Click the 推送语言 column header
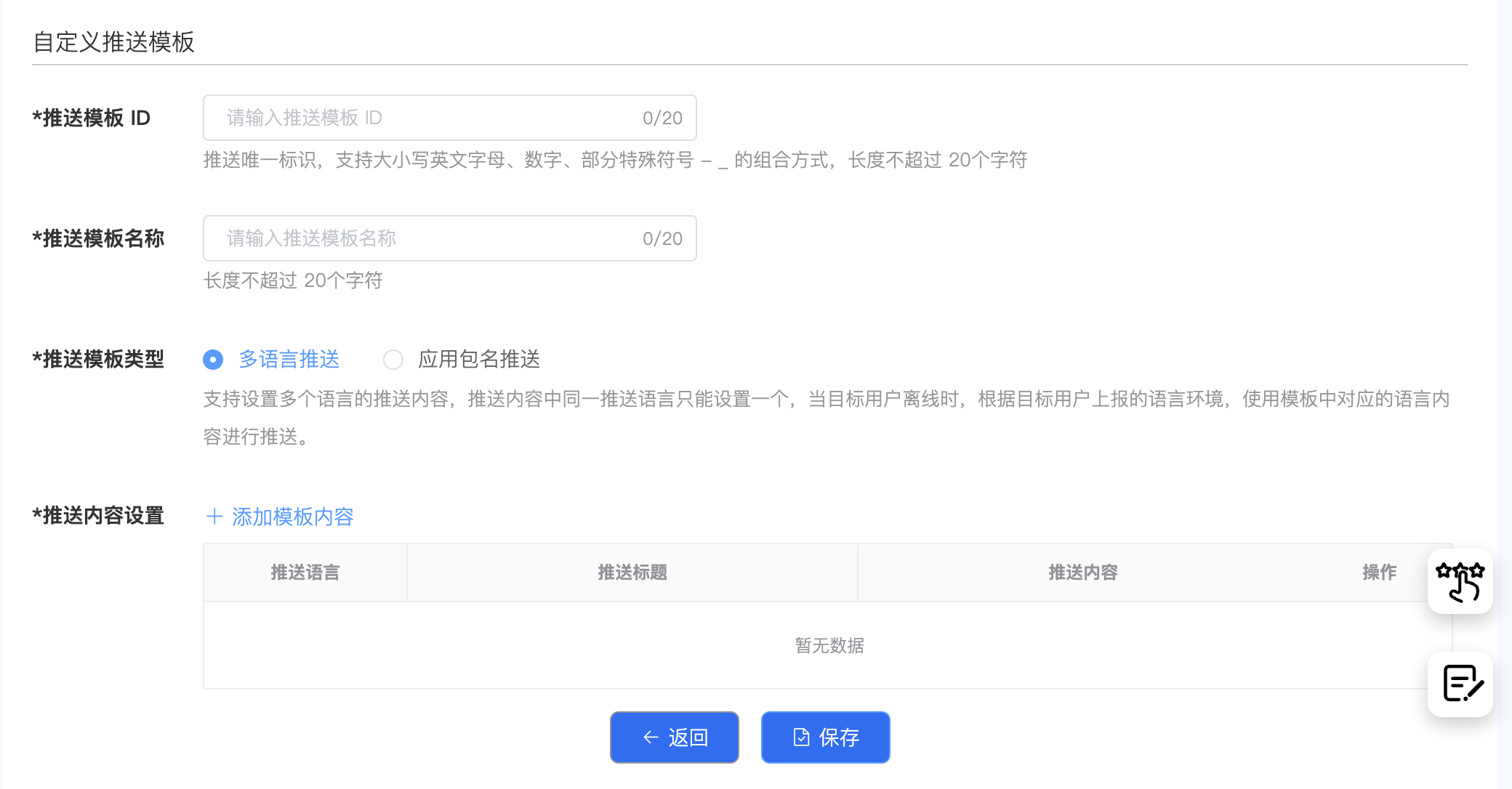Viewport: 1512px width, 789px height. tap(305, 572)
